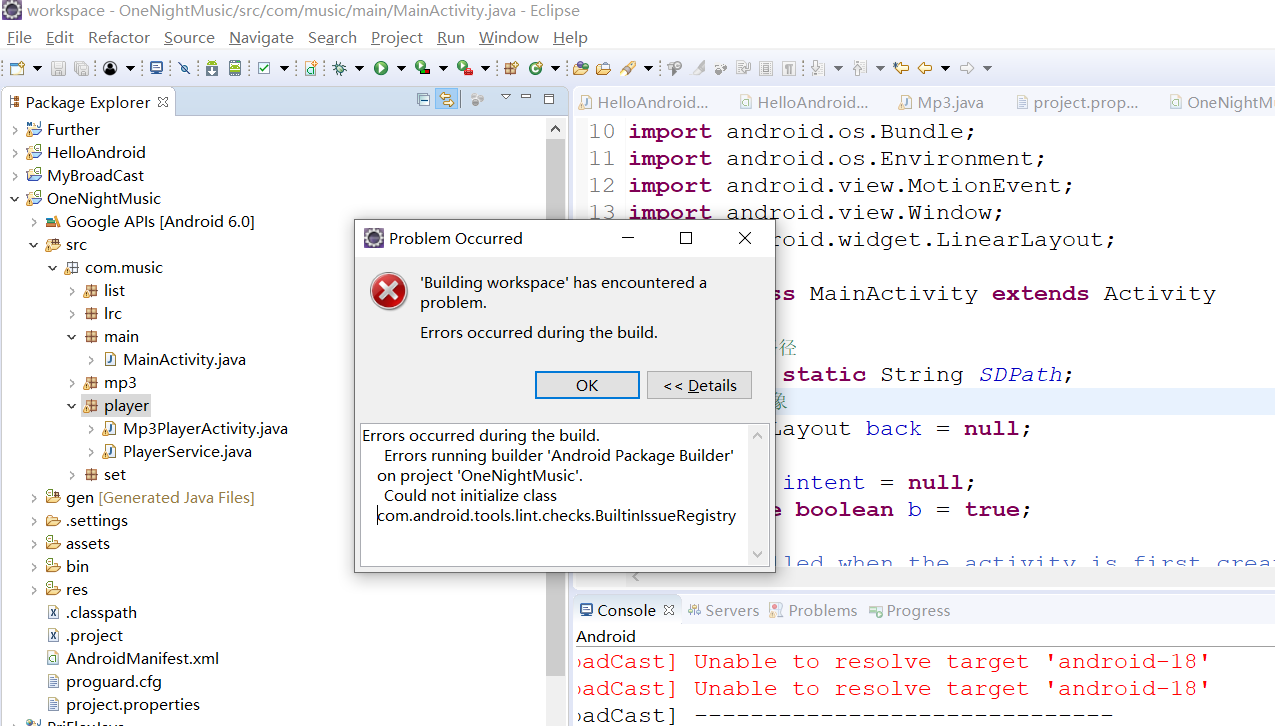Close the Package Explorer tab X
Image resolution: width=1275 pixels, height=726 pixels.
click(163, 102)
